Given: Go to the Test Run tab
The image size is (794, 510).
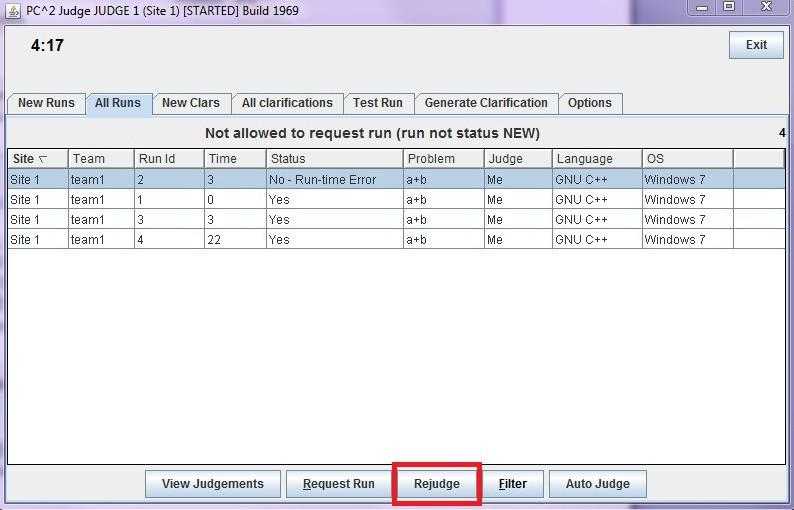Looking at the screenshot, I should tap(378, 103).
